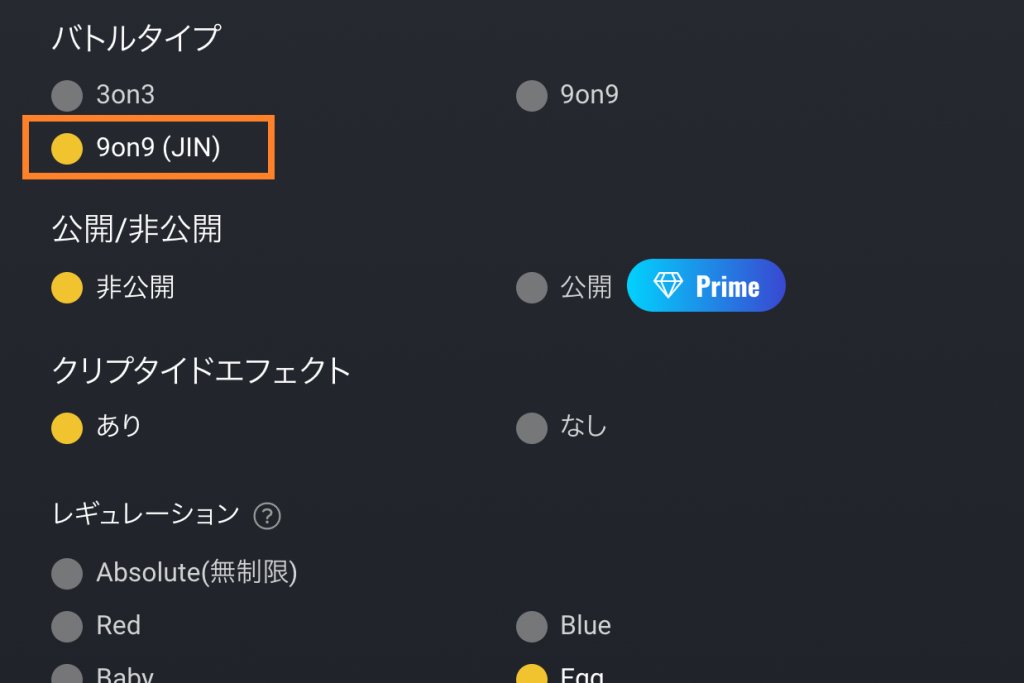The image size is (1024, 683).
Task: Select the 3on3 battle type radio button
Action: (67, 96)
